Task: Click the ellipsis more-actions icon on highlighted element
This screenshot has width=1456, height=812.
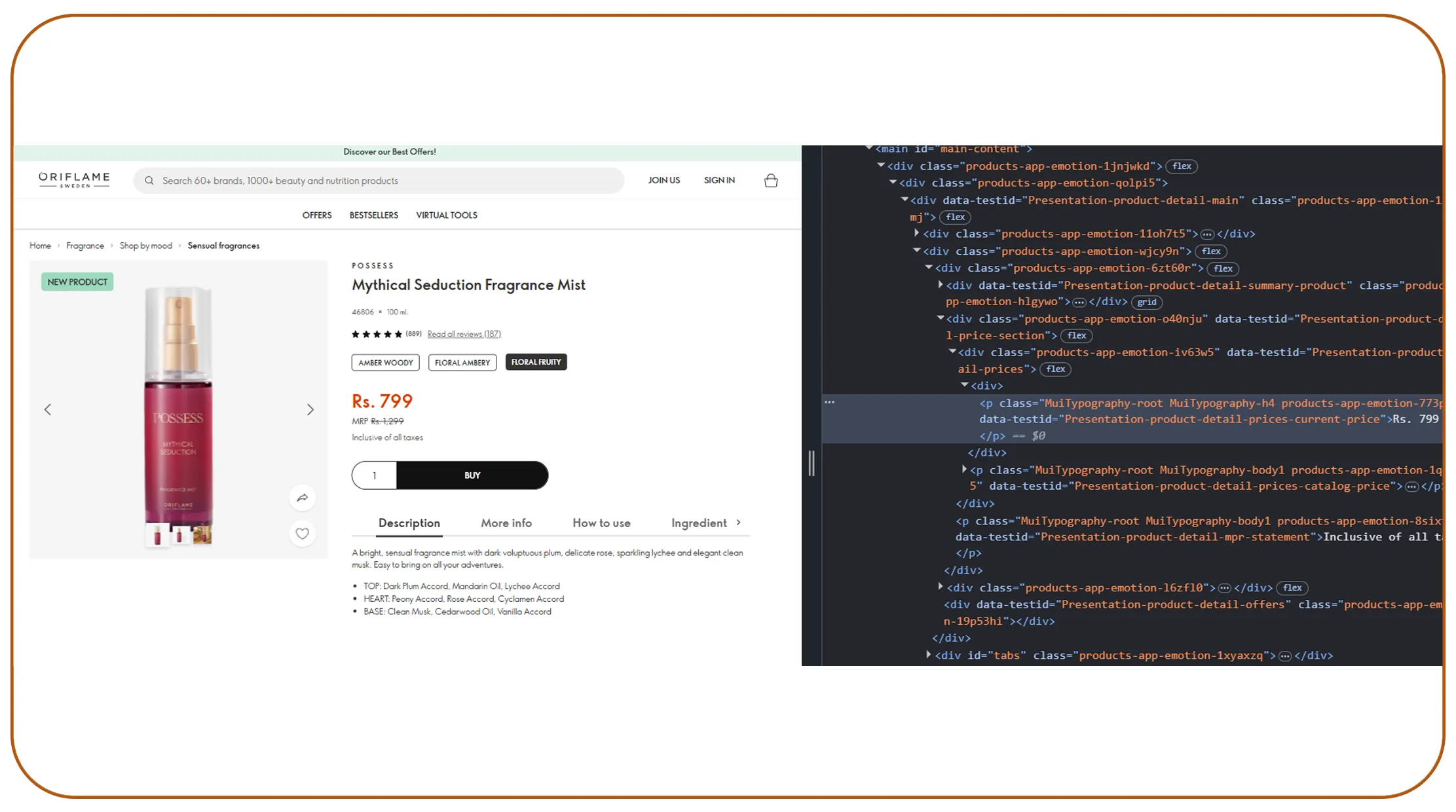Action: (829, 401)
